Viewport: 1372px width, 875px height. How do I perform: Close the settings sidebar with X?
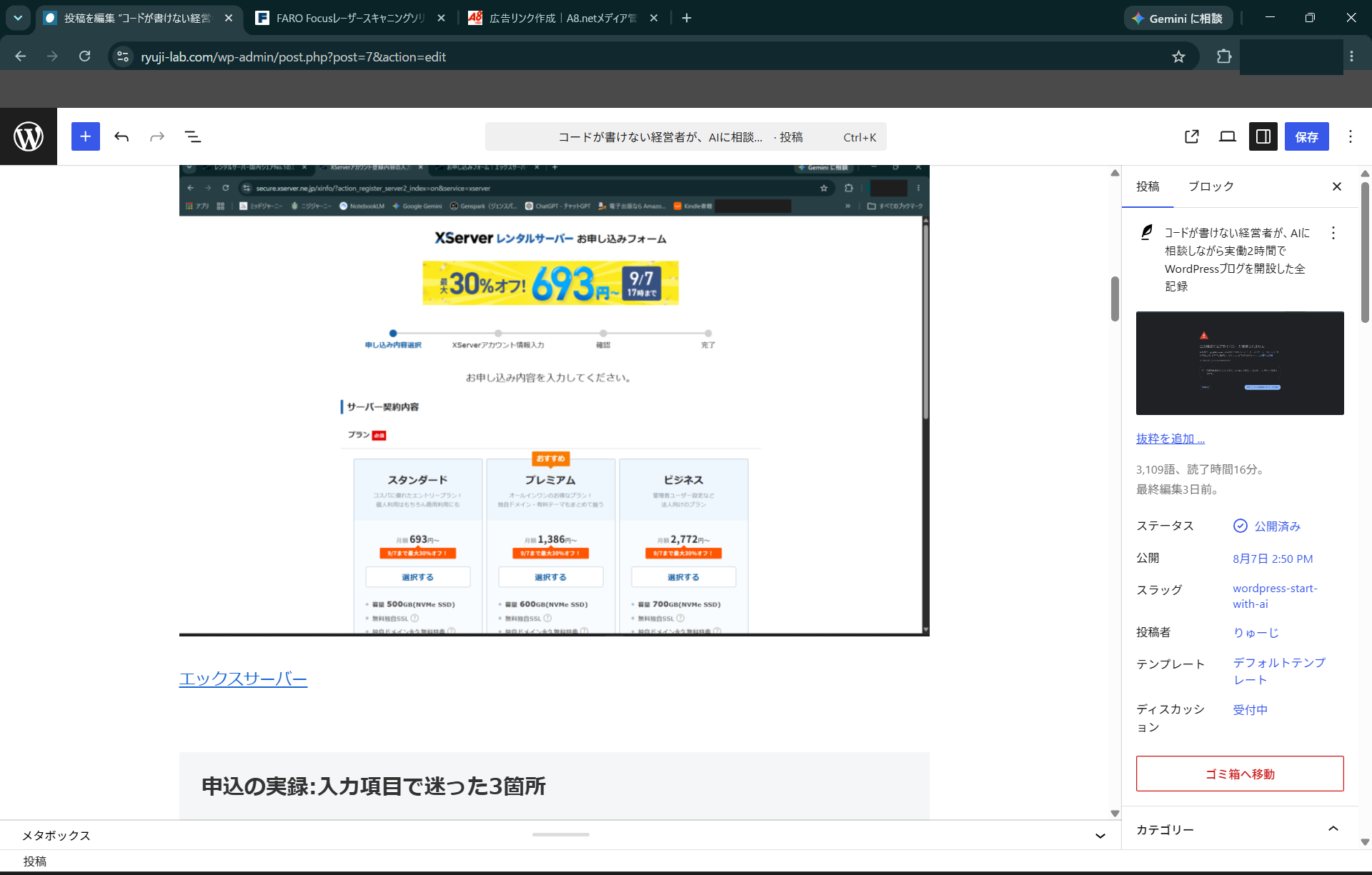(x=1337, y=186)
